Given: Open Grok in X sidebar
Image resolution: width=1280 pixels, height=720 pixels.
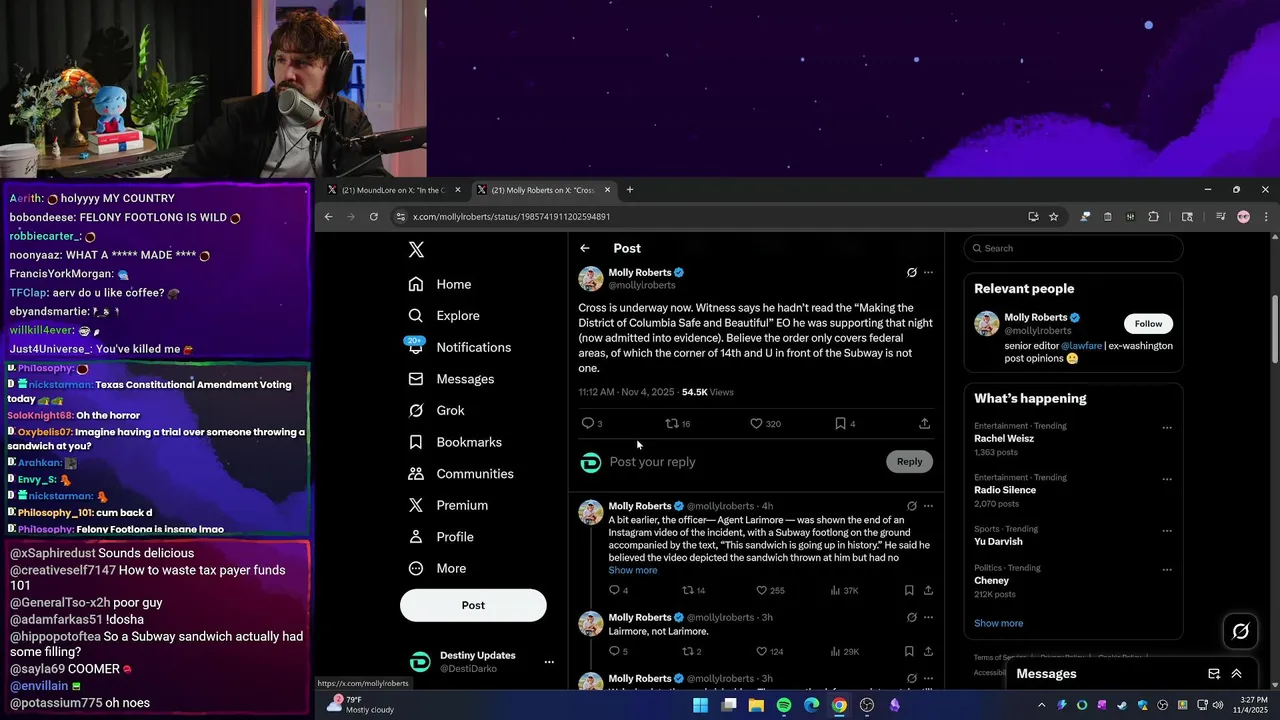Looking at the screenshot, I should [x=436, y=410].
